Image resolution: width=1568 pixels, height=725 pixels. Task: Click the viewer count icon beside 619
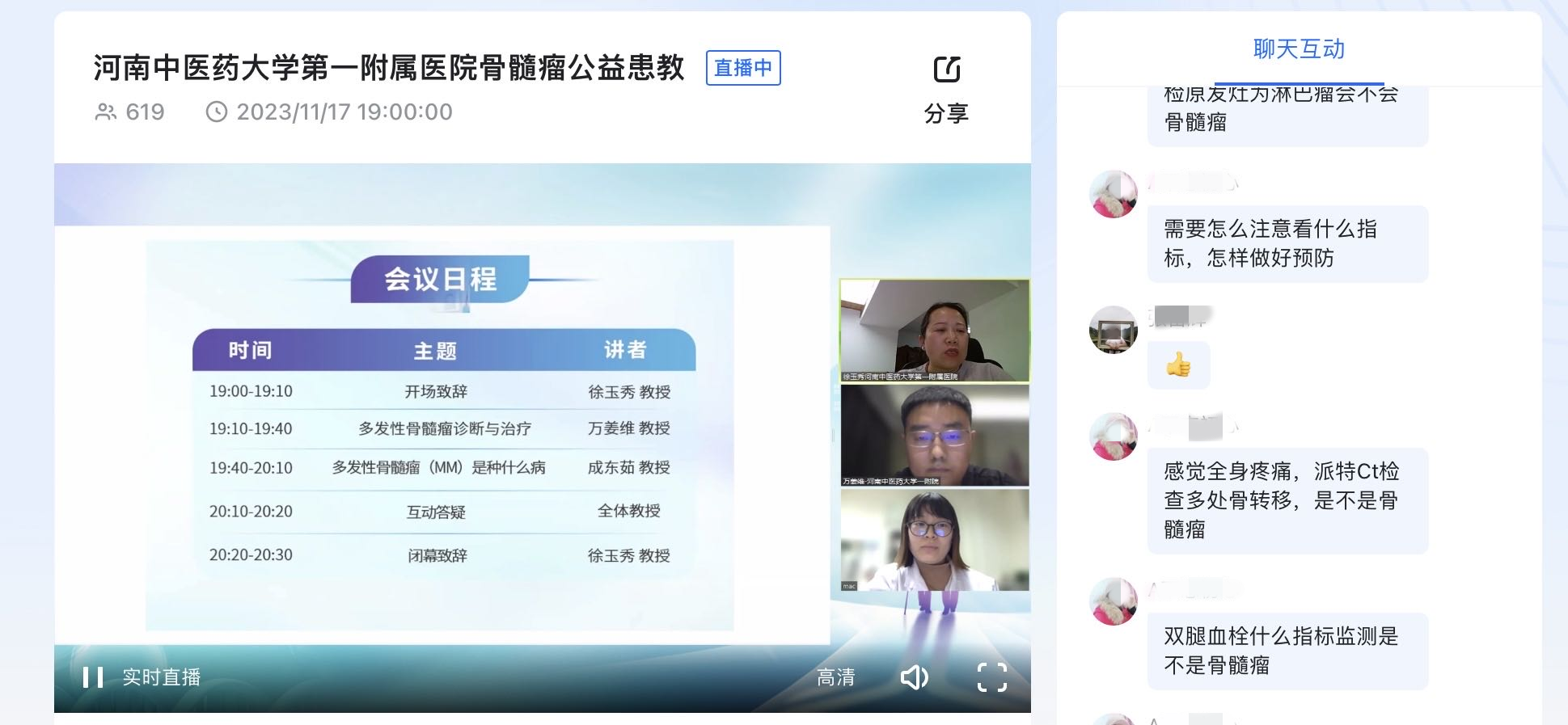pyautogui.click(x=106, y=112)
